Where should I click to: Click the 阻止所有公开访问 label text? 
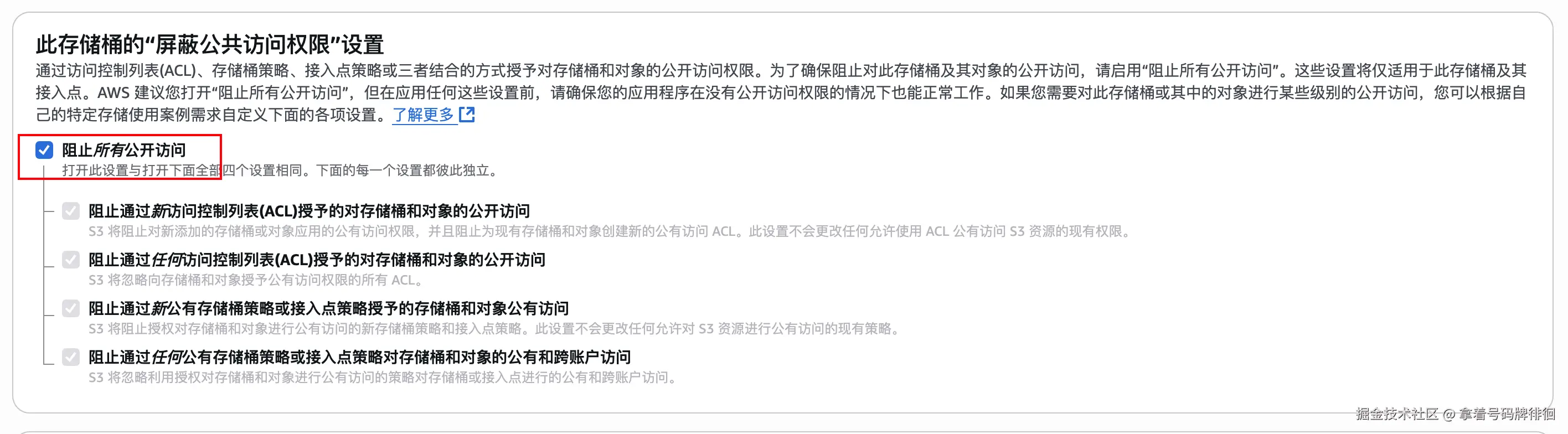click(124, 149)
